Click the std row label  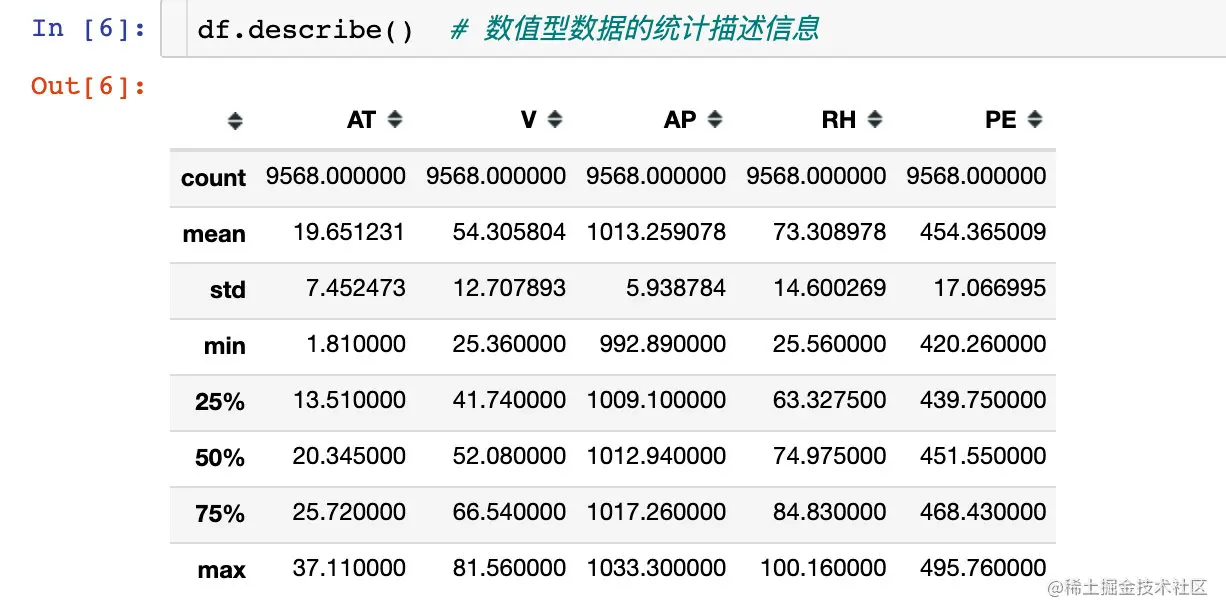pos(228,290)
